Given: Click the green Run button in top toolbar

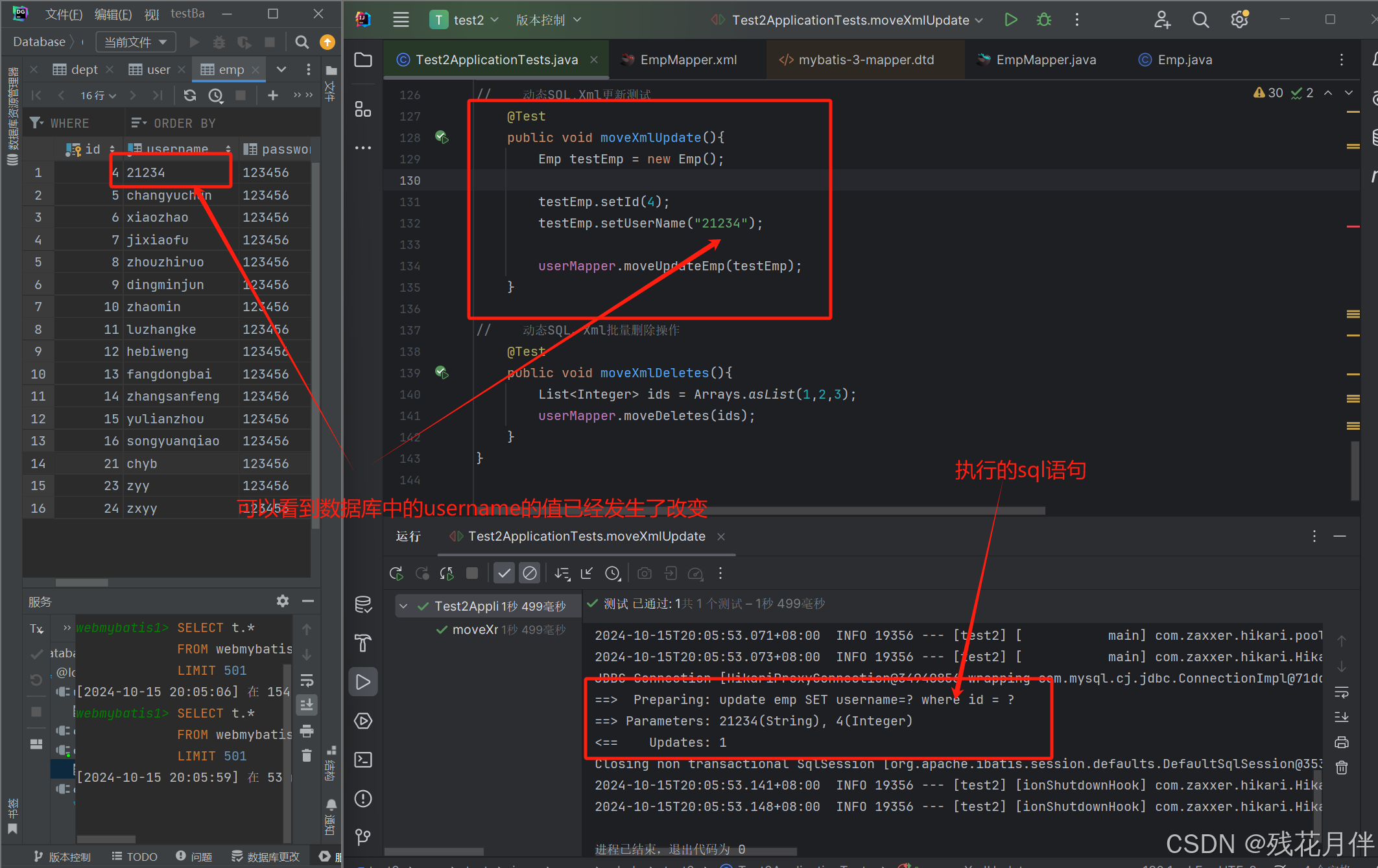Looking at the screenshot, I should pos(1010,20).
